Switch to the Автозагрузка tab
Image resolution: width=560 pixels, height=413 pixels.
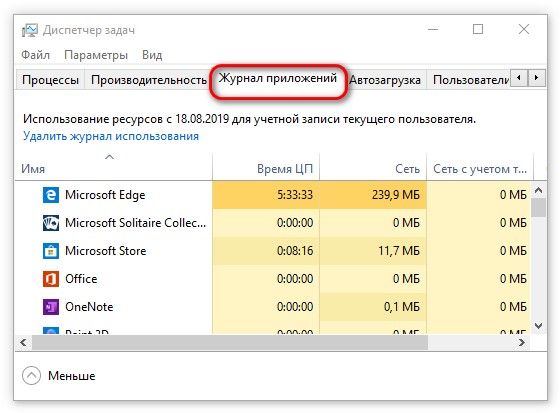coord(385,80)
